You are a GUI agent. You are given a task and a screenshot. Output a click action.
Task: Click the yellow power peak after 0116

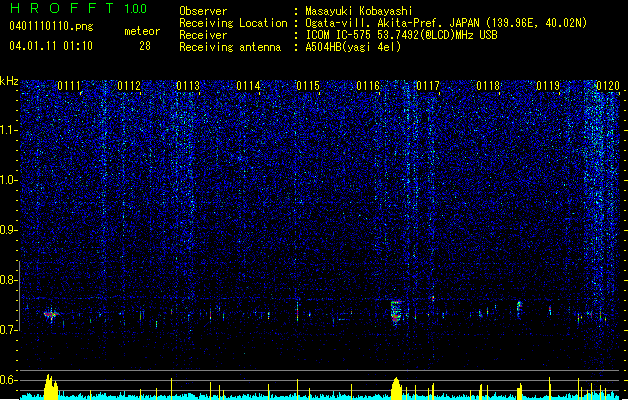coord(396,389)
